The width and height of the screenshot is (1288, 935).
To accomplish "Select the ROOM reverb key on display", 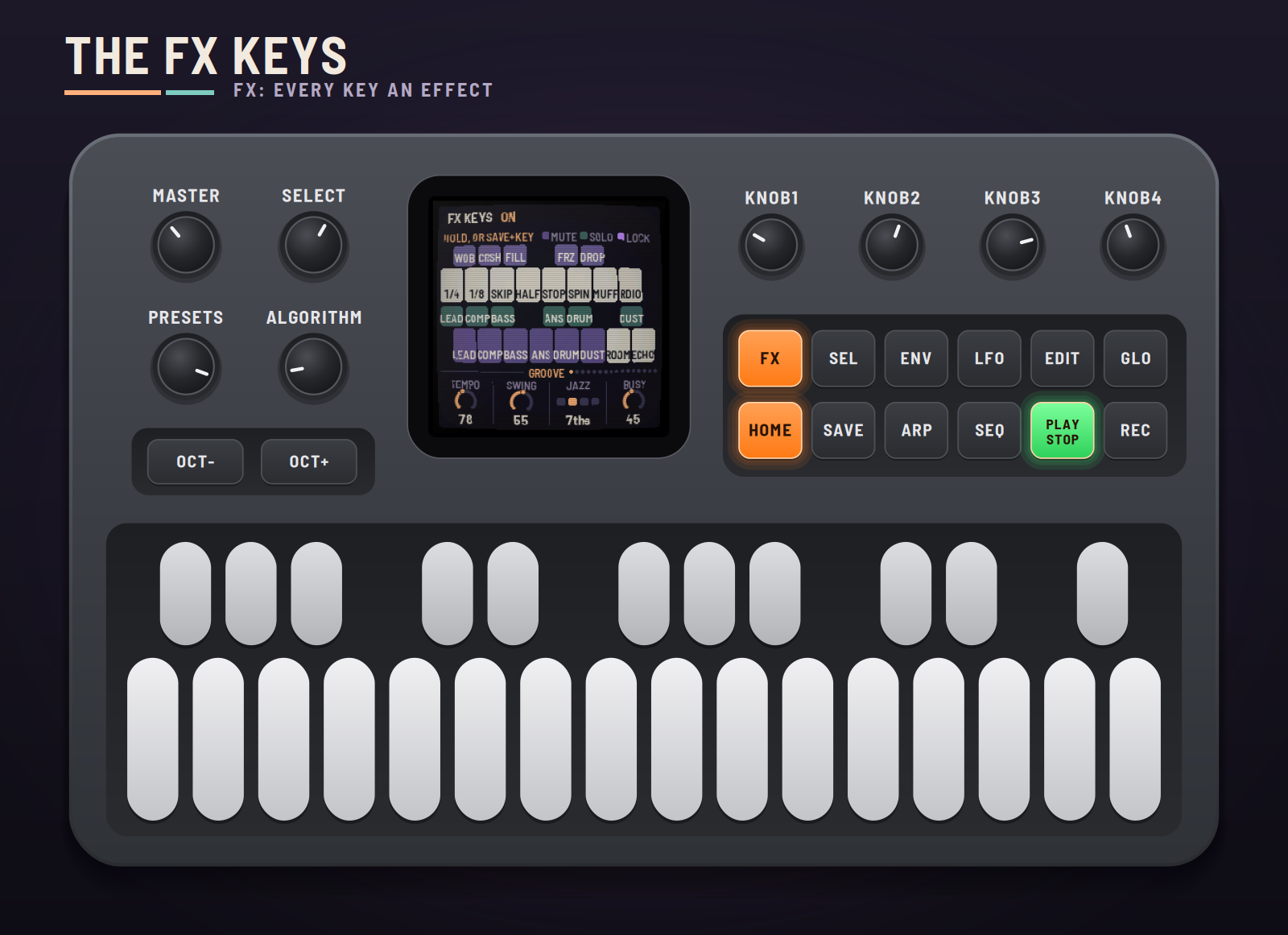I will pos(618,345).
